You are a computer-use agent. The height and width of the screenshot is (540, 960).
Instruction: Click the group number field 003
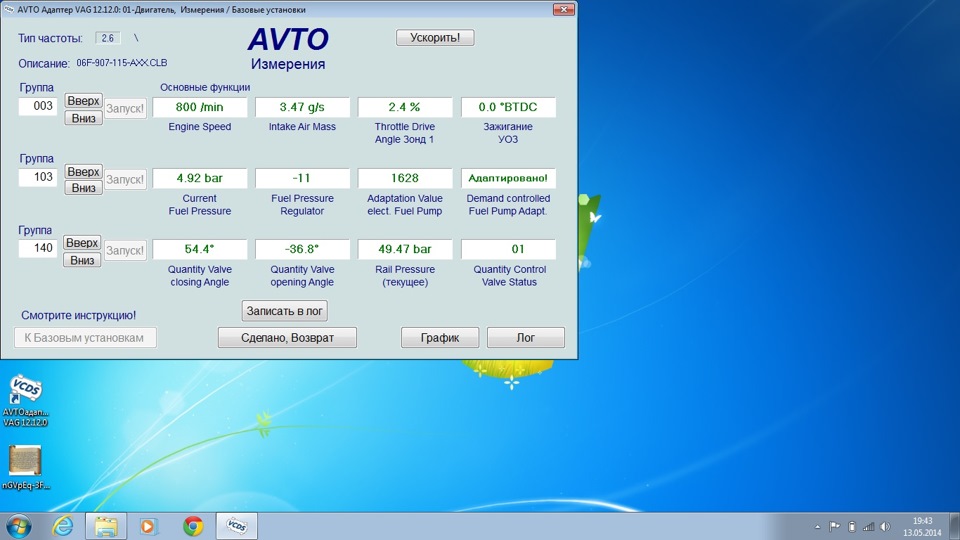coord(37,106)
